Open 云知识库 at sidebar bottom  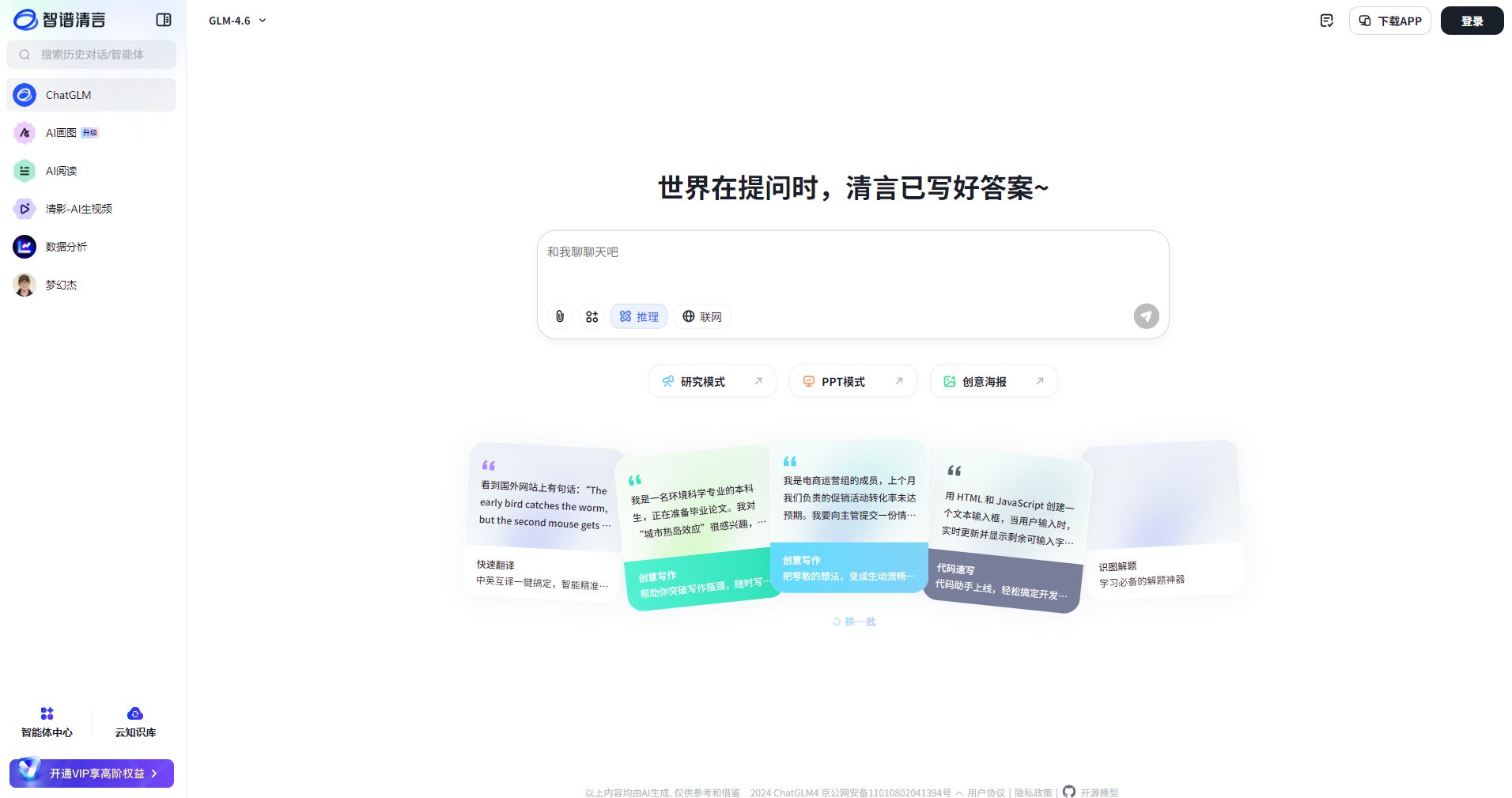[135, 720]
